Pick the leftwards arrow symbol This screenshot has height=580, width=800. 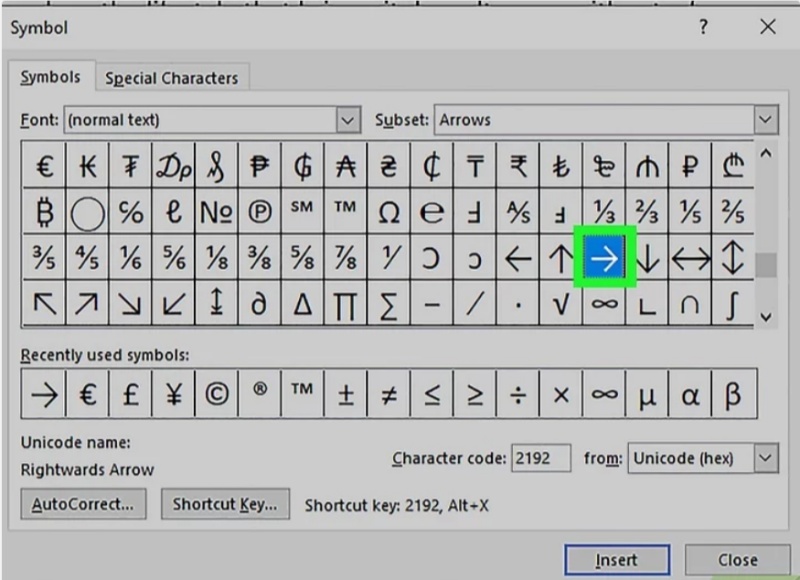[x=517, y=260]
